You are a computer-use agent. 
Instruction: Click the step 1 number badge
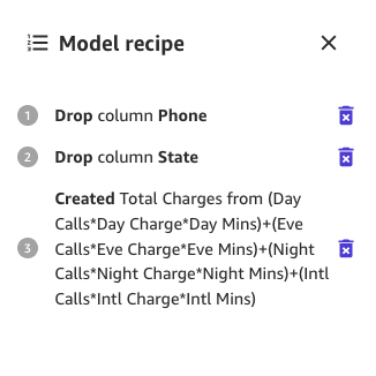point(28,116)
